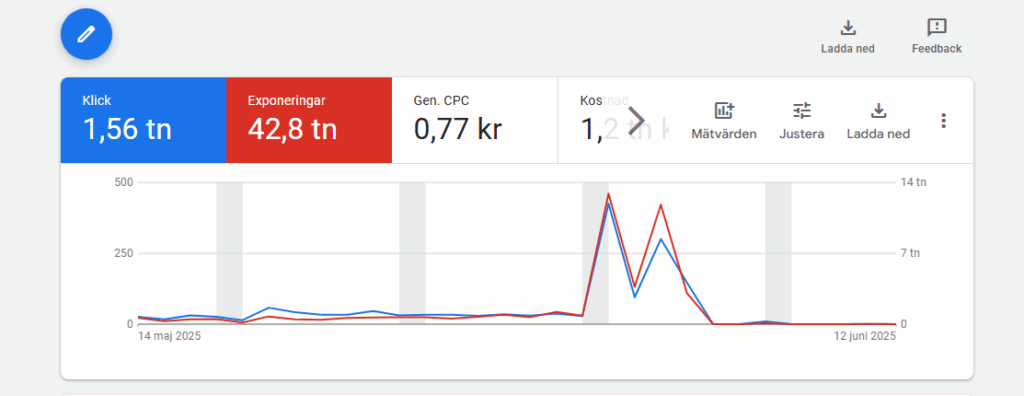The image size is (1024, 396).
Task: Open the Feedback button
Action: tap(936, 37)
